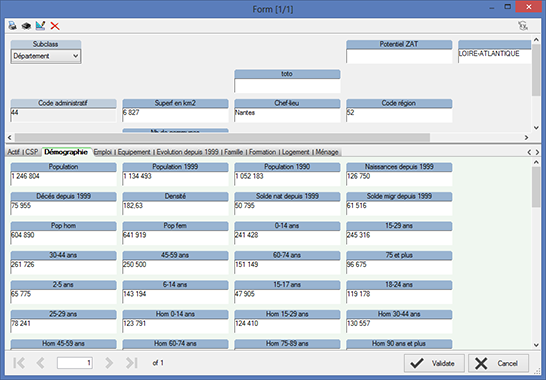Click the 30-44 ans field
Image resolution: width=546 pixels, height=380 pixels.
(x=63, y=267)
